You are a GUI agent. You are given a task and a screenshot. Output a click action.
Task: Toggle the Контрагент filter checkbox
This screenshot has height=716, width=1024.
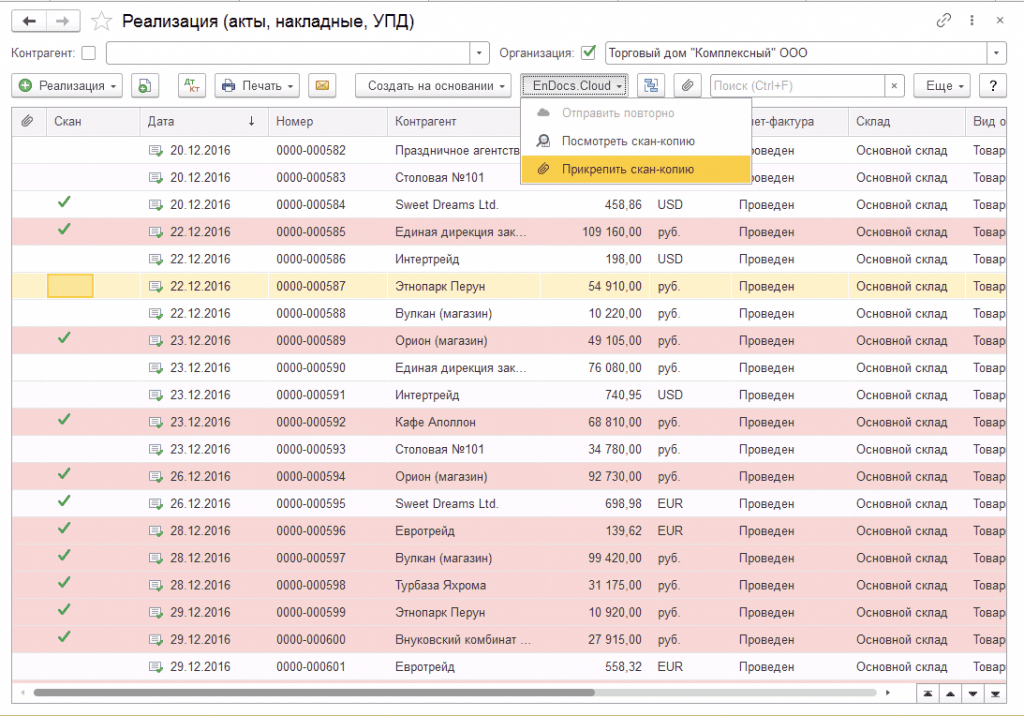[x=89, y=53]
